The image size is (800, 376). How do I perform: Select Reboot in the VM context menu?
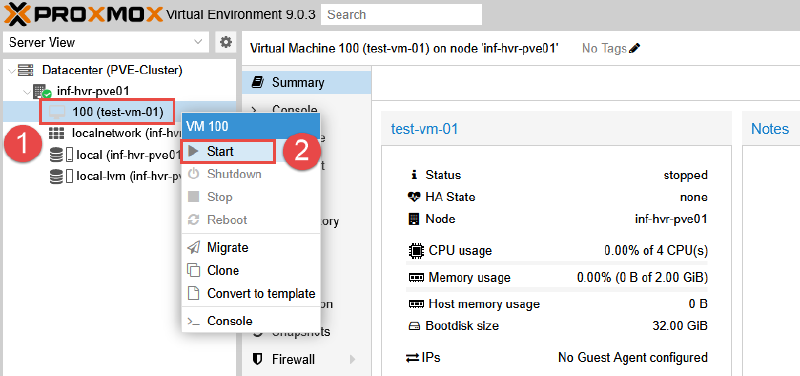tap(251, 220)
